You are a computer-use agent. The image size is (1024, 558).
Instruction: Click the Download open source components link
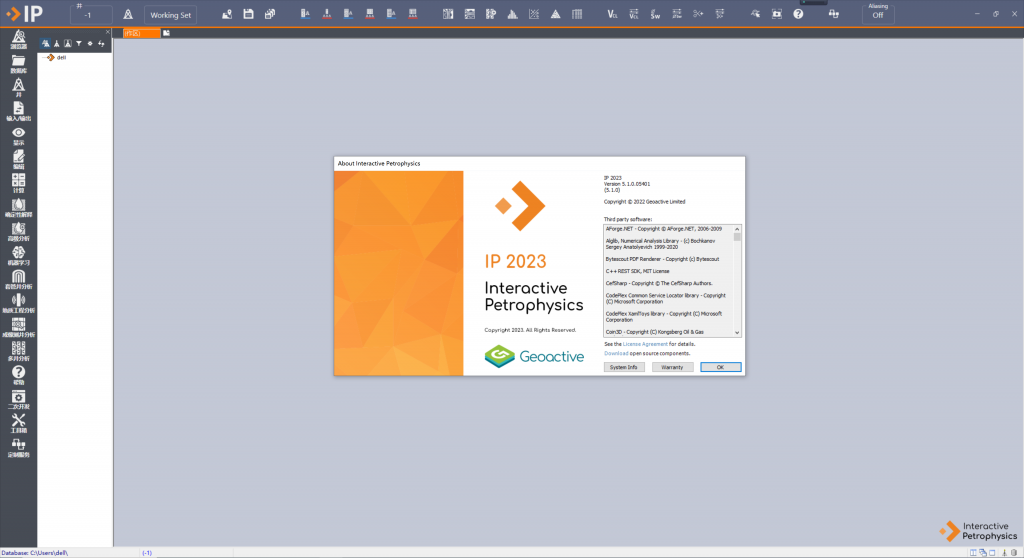pos(616,353)
